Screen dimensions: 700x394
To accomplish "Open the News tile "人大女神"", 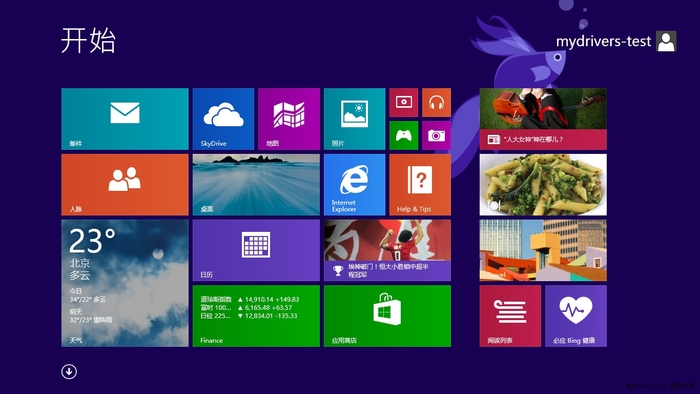I will click(x=543, y=119).
